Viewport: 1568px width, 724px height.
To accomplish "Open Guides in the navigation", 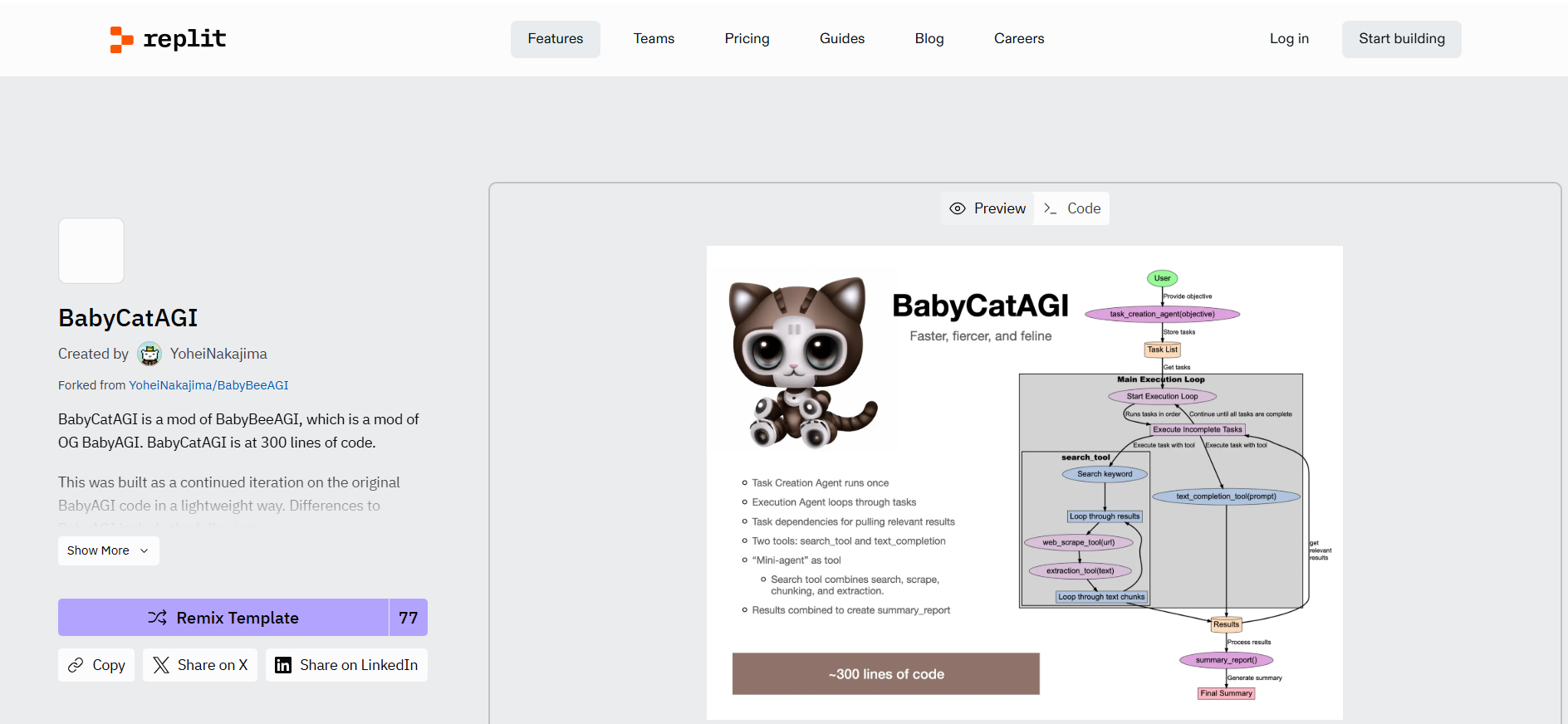I will tap(842, 39).
